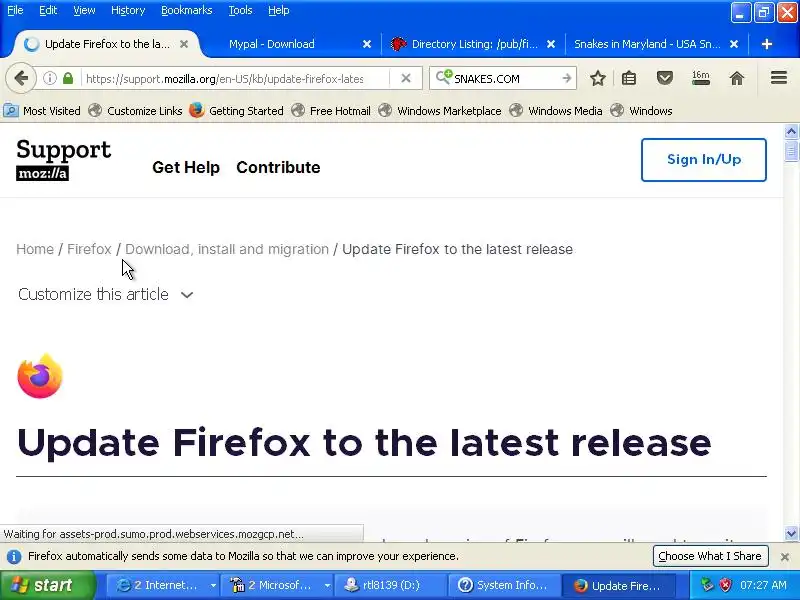This screenshot has height=600, width=800.
Task: Expand the Internet Explorer taskbar group
Action: 213,585
